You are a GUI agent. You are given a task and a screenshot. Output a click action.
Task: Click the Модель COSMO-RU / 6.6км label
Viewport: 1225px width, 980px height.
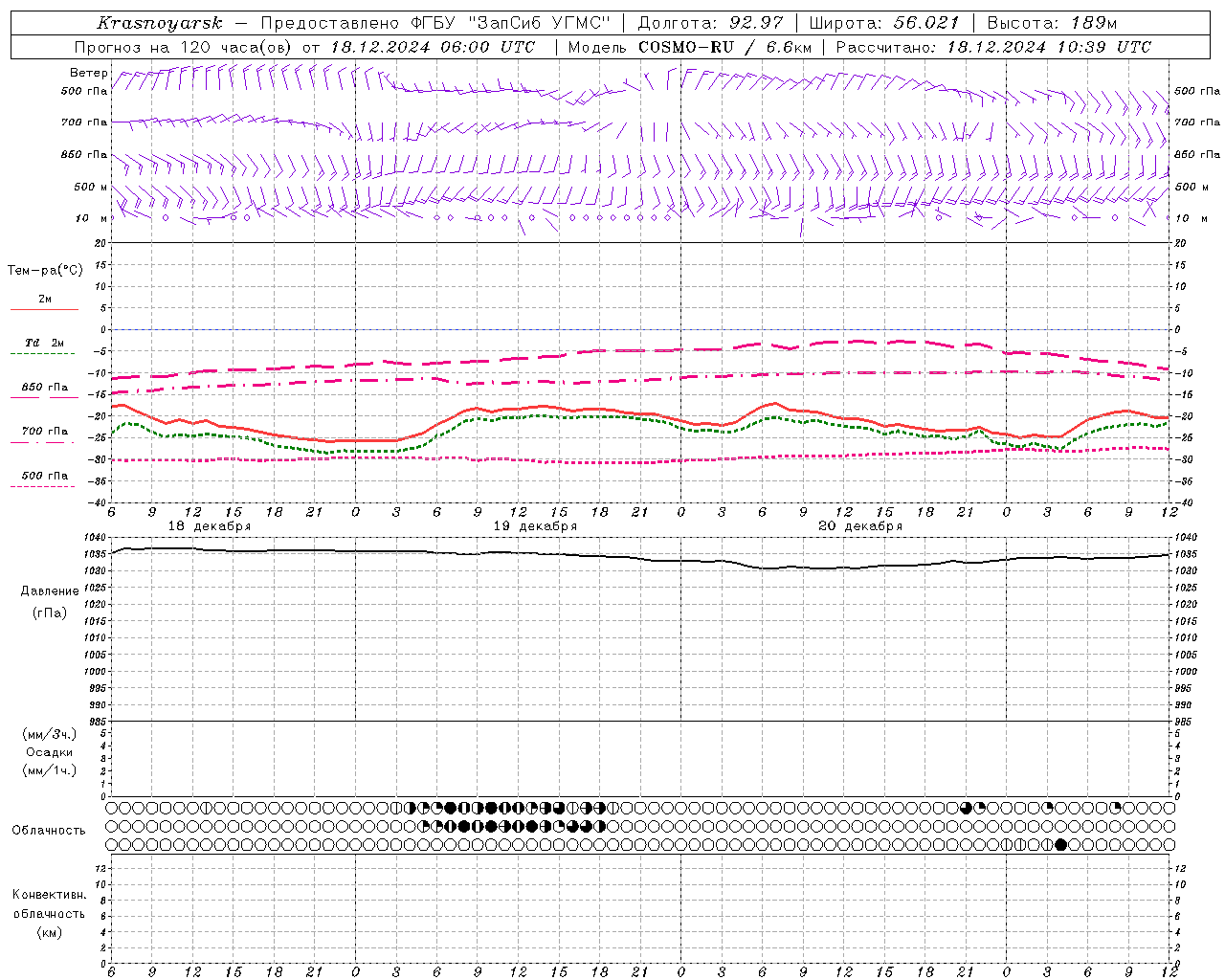pyautogui.click(x=690, y=47)
